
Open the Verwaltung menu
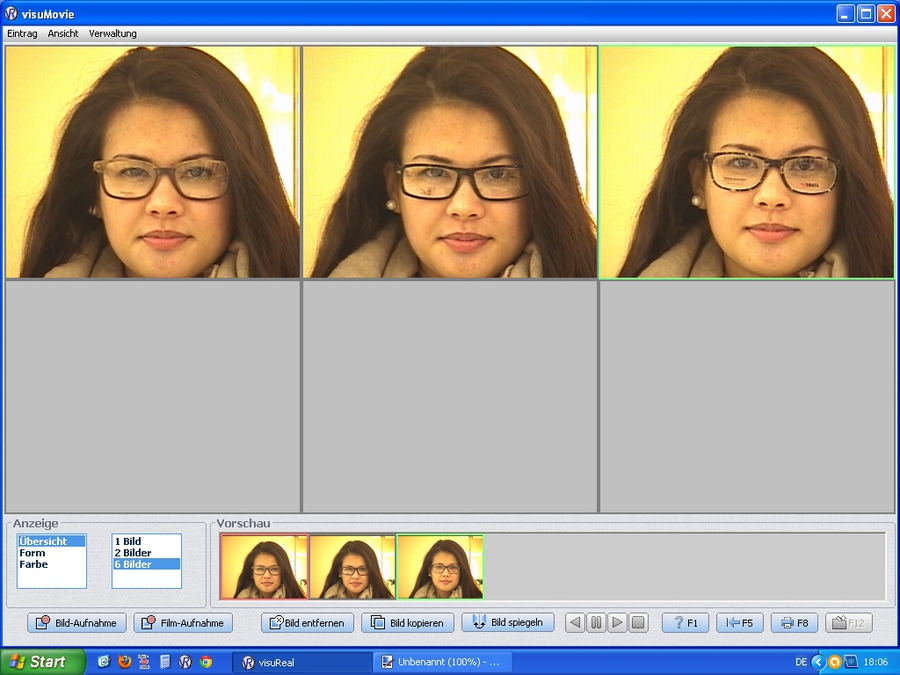(113, 33)
